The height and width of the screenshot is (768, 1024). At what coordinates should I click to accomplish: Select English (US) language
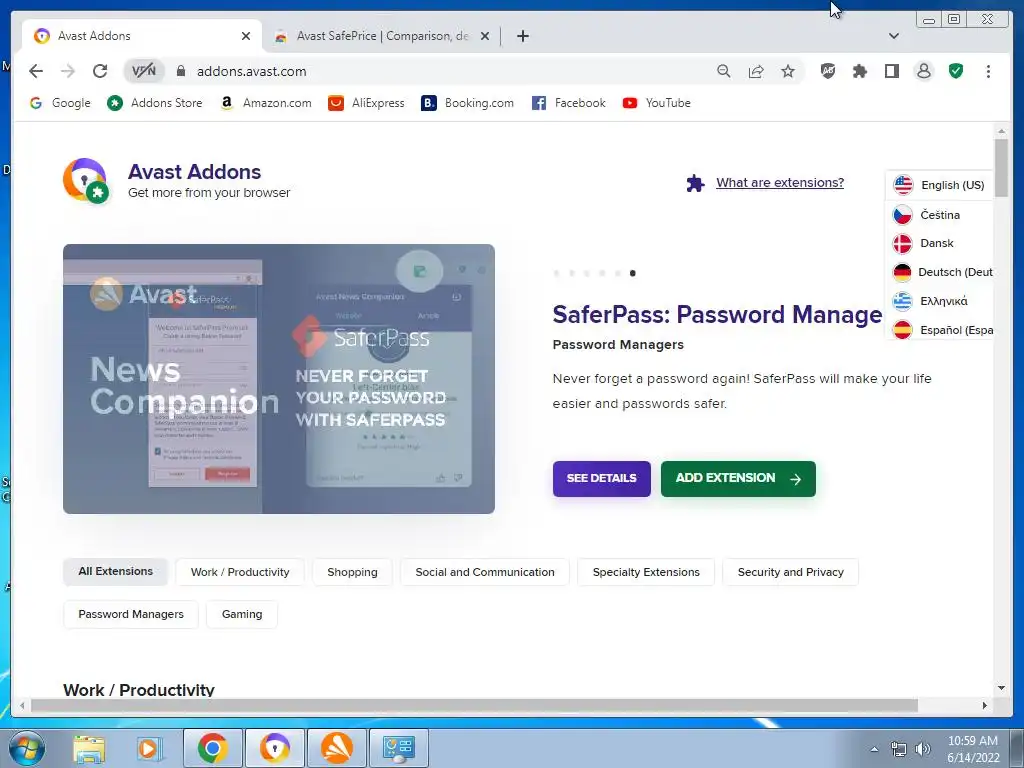939,185
